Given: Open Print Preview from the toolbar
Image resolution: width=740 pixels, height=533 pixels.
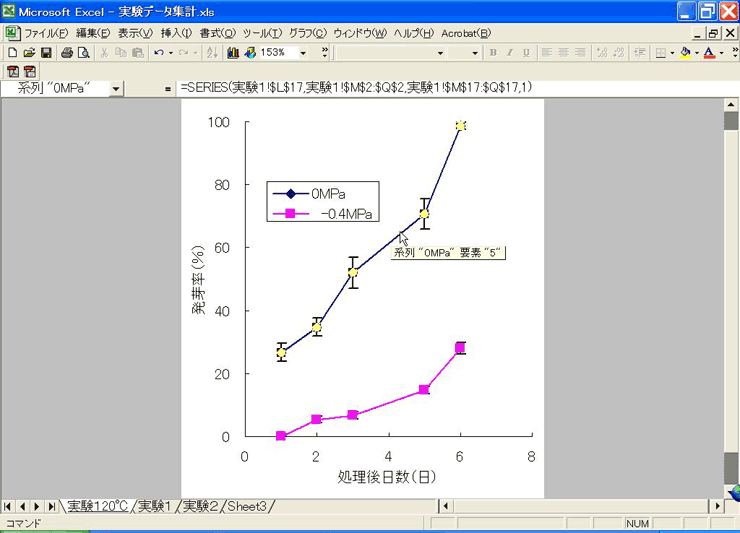Looking at the screenshot, I should tap(82, 52).
